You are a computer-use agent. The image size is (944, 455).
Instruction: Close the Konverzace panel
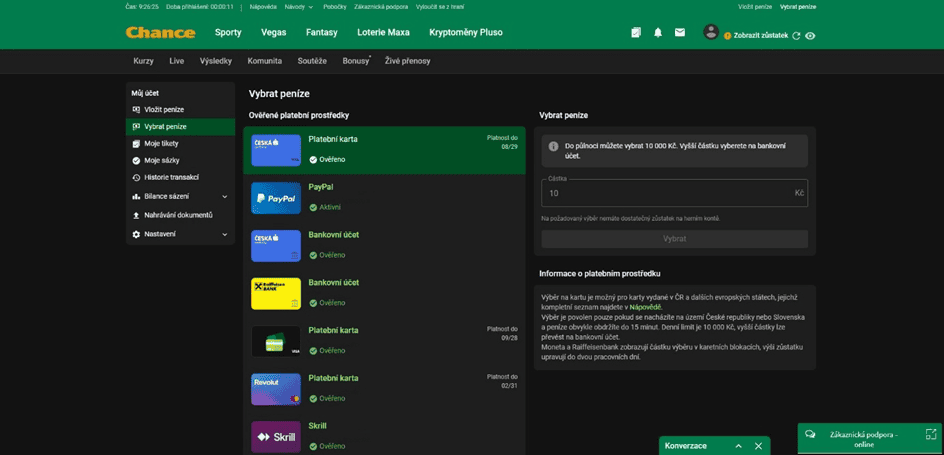[x=758, y=446]
